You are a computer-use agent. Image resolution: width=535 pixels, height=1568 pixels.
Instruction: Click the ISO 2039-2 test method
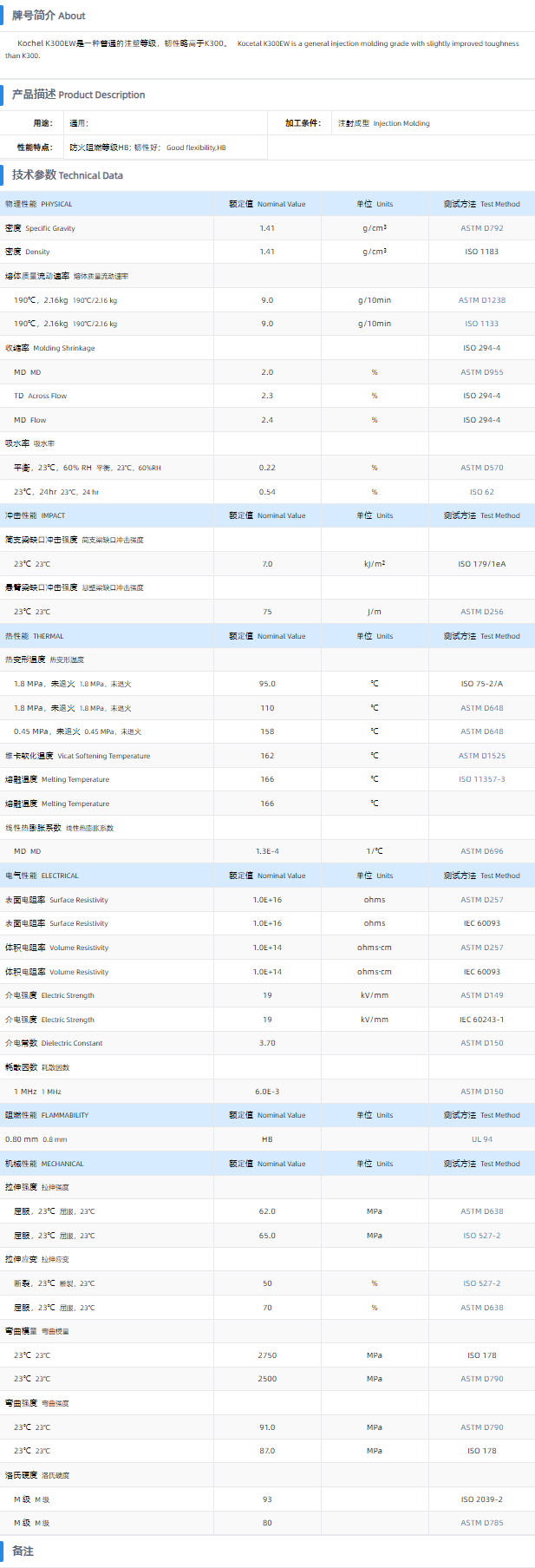(481, 1499)
